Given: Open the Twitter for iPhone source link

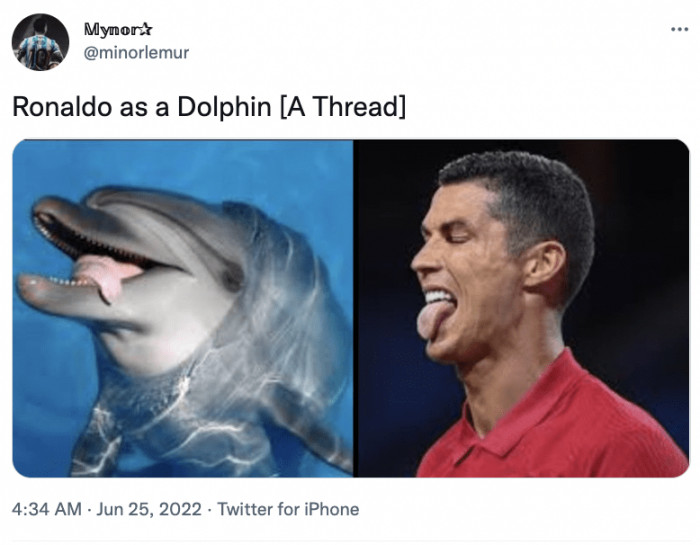Looking at the screenshot, I should pyautogui.click(x=288, y=509).
